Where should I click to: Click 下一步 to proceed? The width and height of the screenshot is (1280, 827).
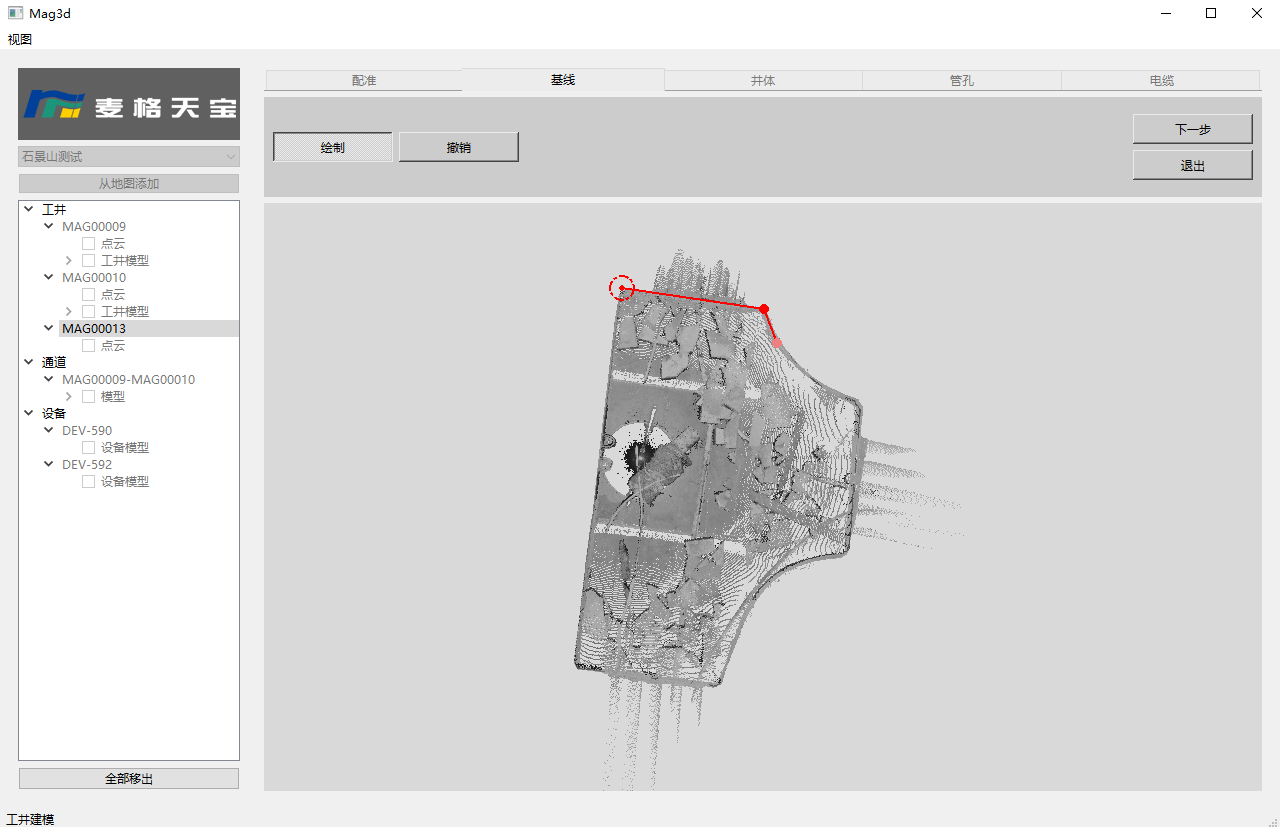(1192, 129)
